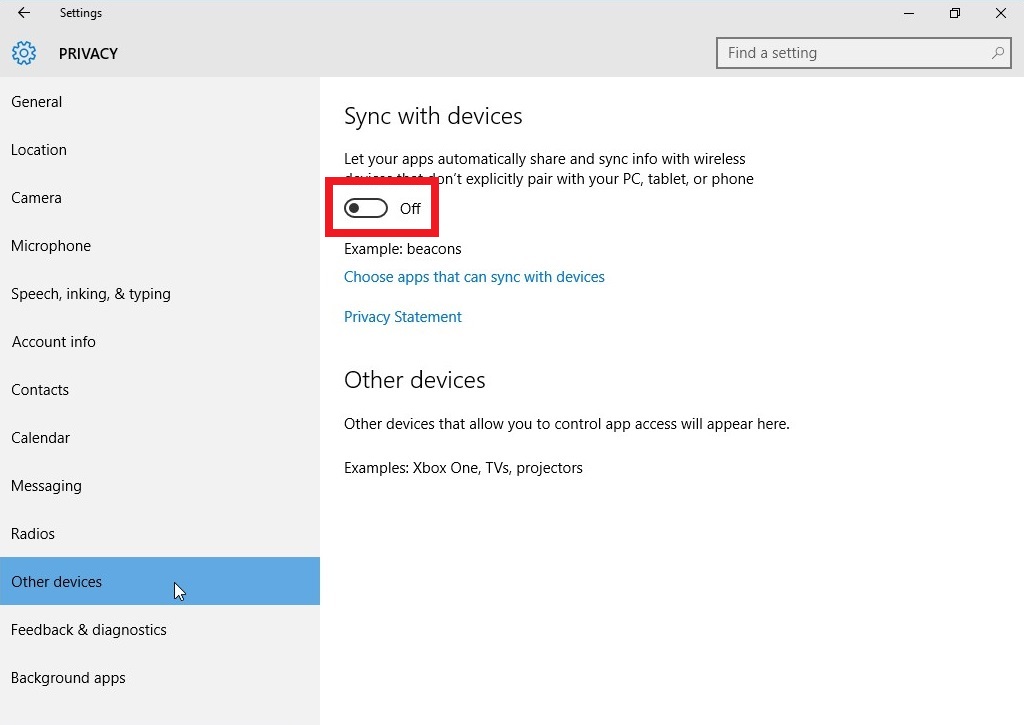This screenshot has width=1024, height=725.
Task: Select Contacts privacy settings
Action: pos(40,390)
